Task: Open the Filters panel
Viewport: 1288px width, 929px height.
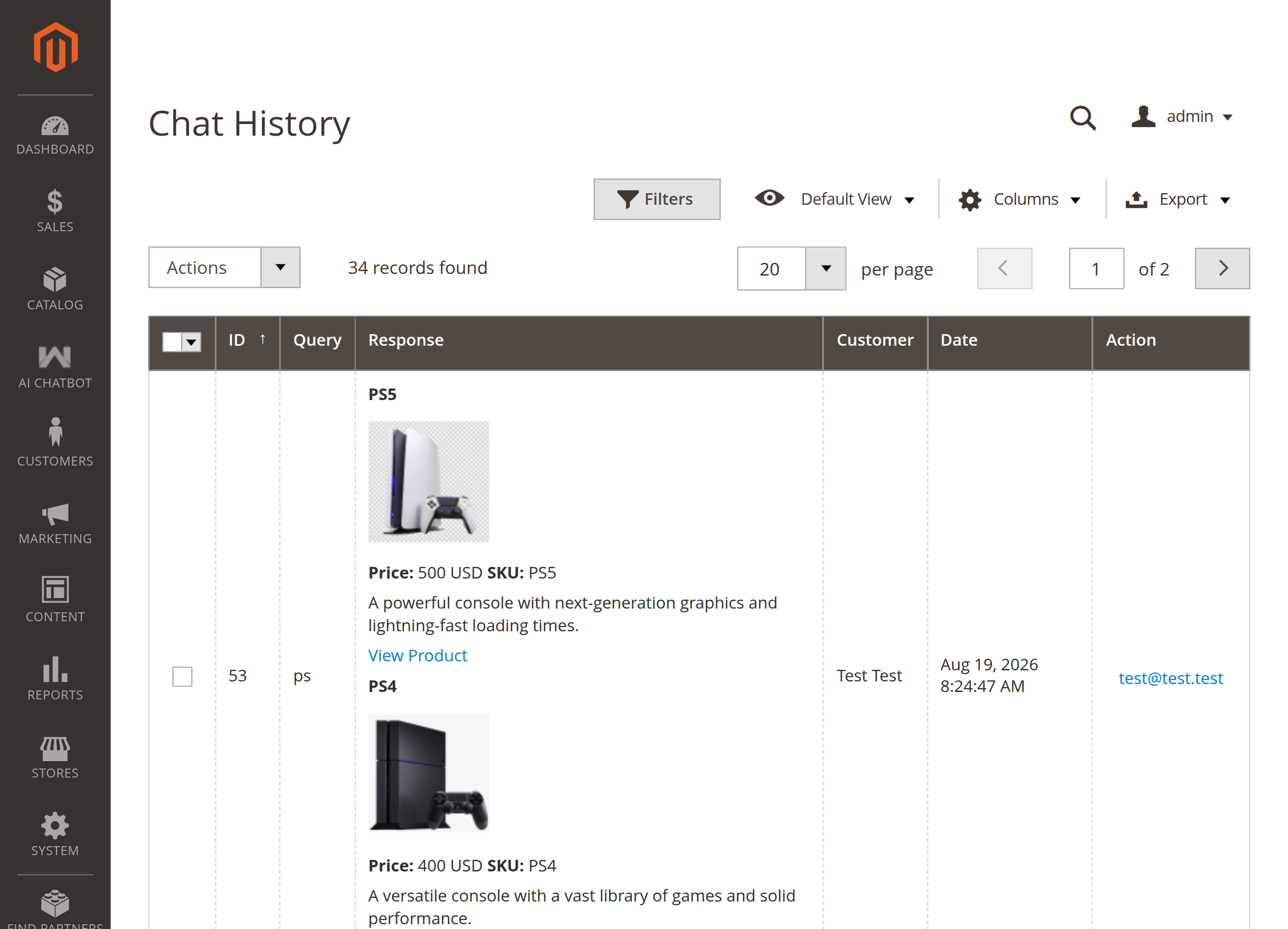Action: pos(657,200)
